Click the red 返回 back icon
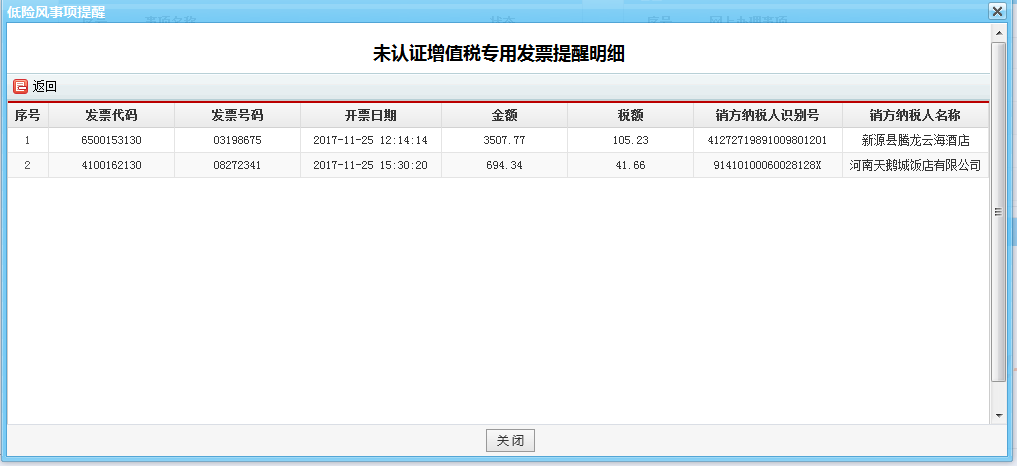Viewport: 1017px width, 466px height. 20,87
